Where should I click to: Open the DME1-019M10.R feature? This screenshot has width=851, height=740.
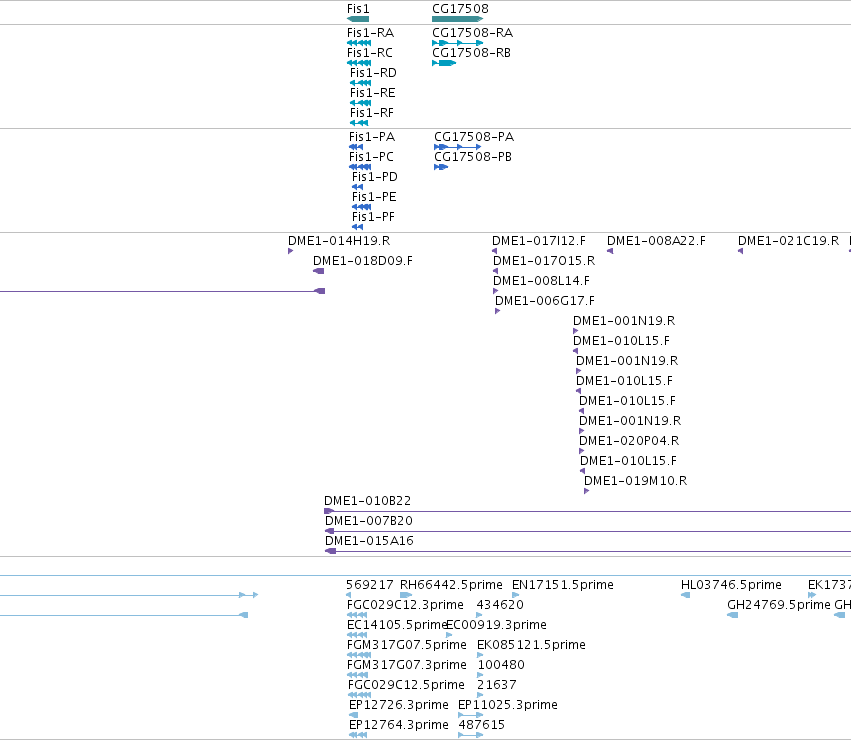pyautogui.click(x=586, y=491)
